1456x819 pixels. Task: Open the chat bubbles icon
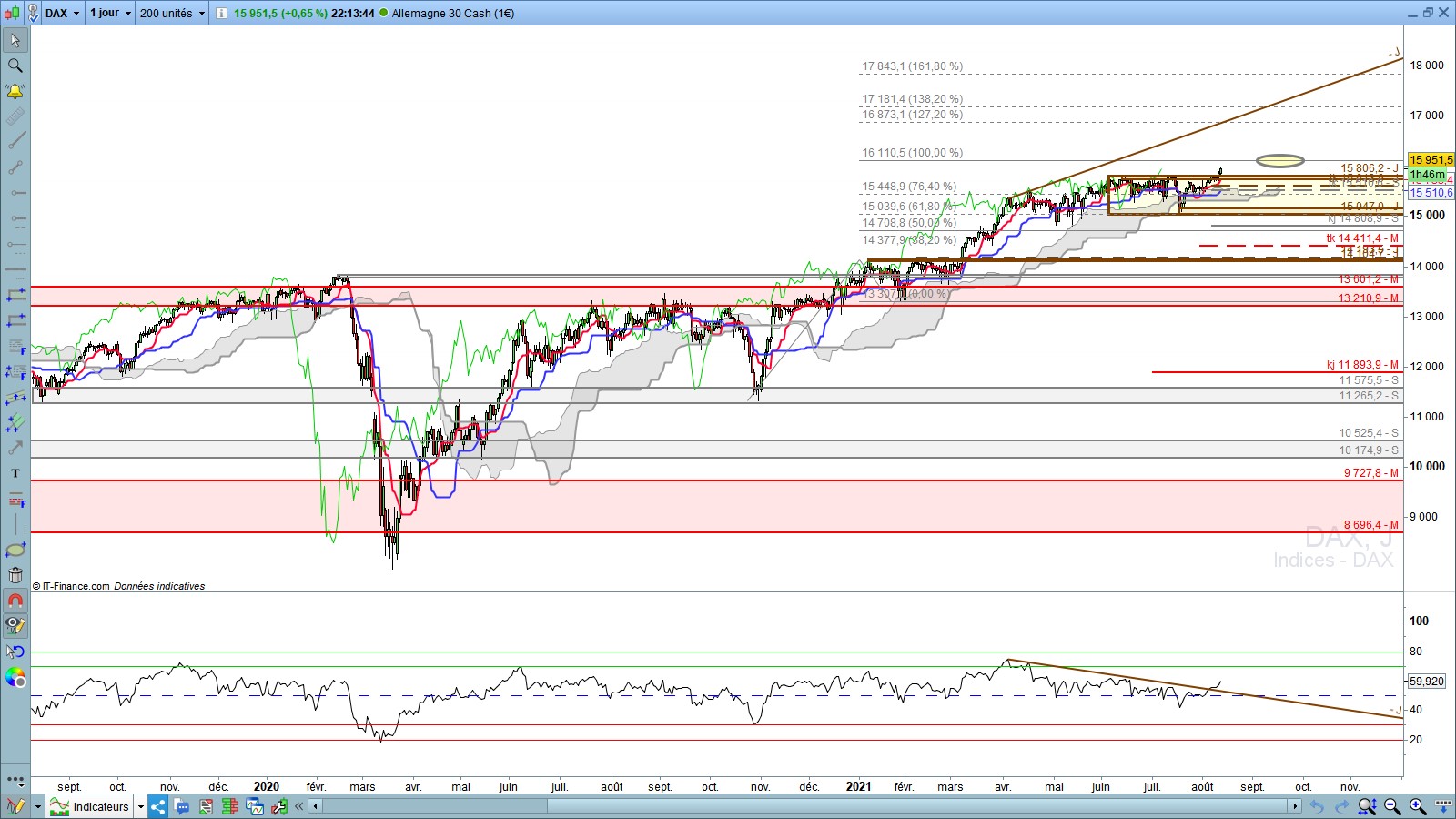(182, 806)
